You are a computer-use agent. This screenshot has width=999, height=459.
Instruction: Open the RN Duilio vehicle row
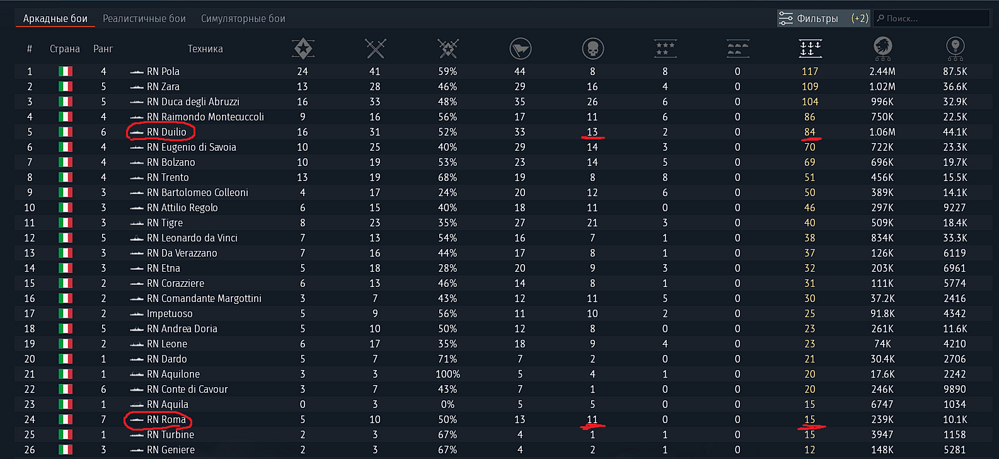(499, 132)
